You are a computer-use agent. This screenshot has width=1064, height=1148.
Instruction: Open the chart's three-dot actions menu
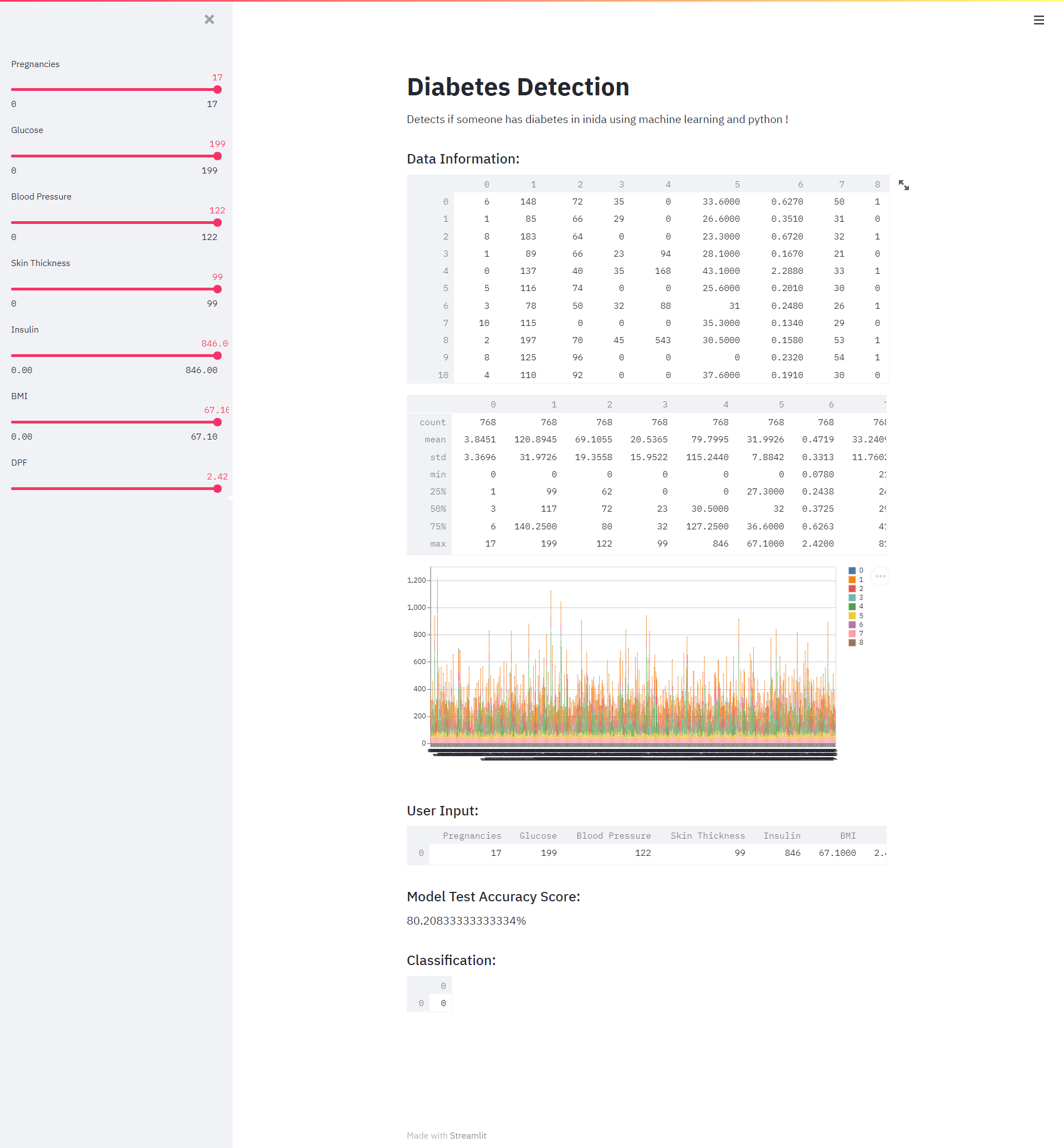click(x=881, y=576)
